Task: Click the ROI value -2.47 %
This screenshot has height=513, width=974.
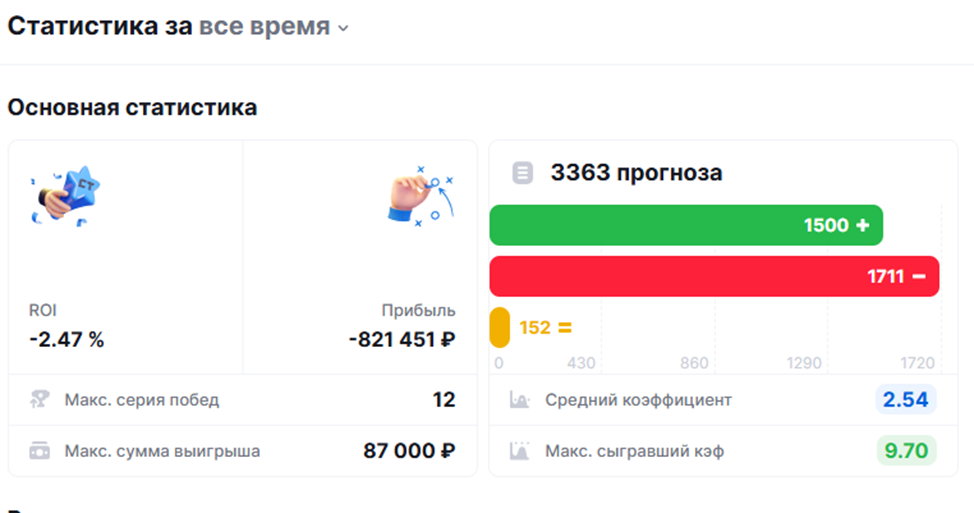Action: click(x=66, y=340)
